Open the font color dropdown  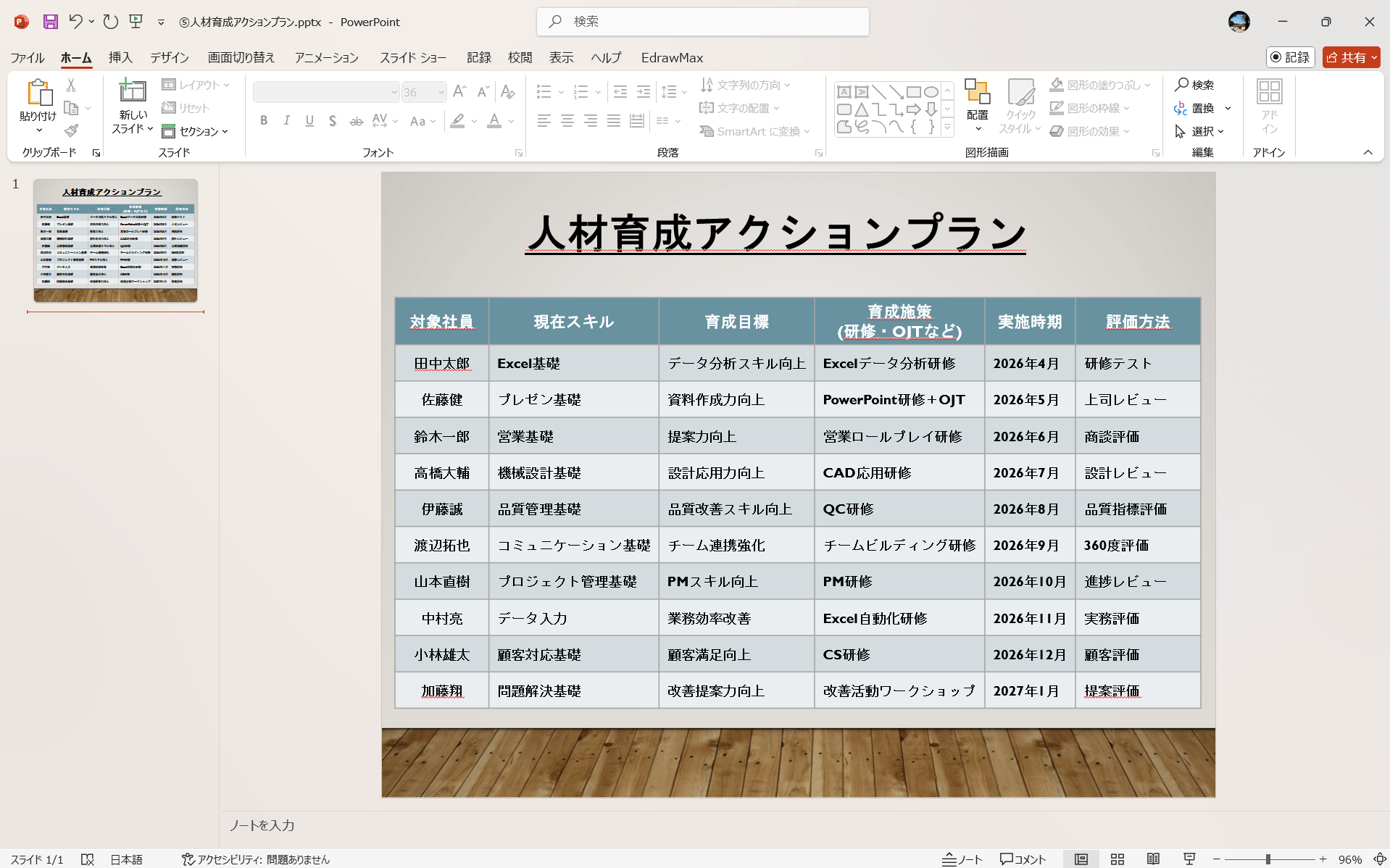(x=512, y=122)
